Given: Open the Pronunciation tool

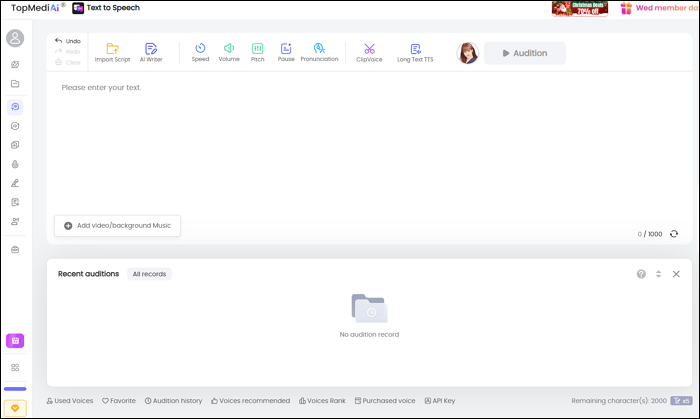Looking at the screenshot, I should 319,48.
